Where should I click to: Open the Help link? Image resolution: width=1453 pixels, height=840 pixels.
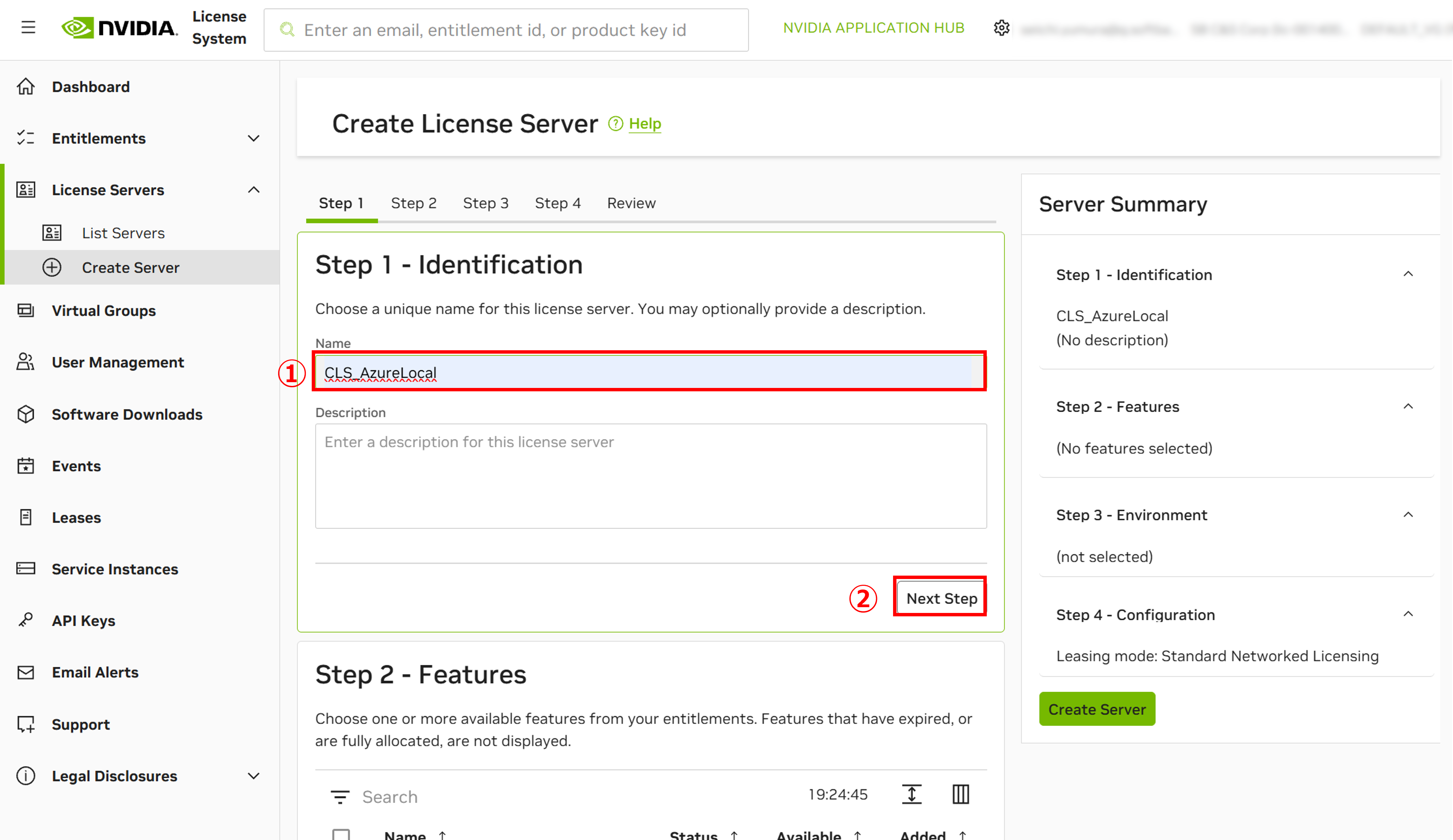pos(644,124)
